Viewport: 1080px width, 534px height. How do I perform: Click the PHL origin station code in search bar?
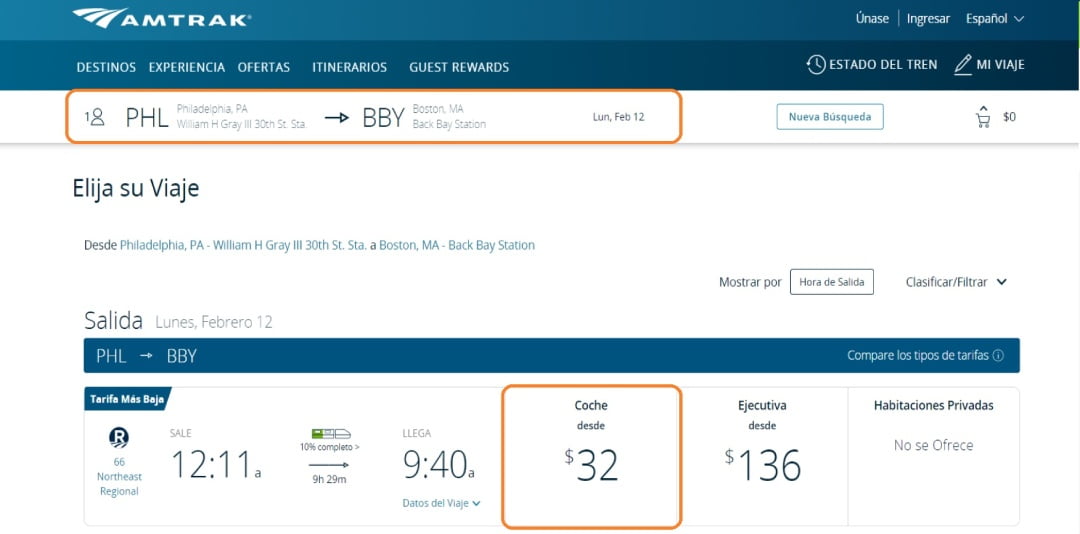click(147, 118)
